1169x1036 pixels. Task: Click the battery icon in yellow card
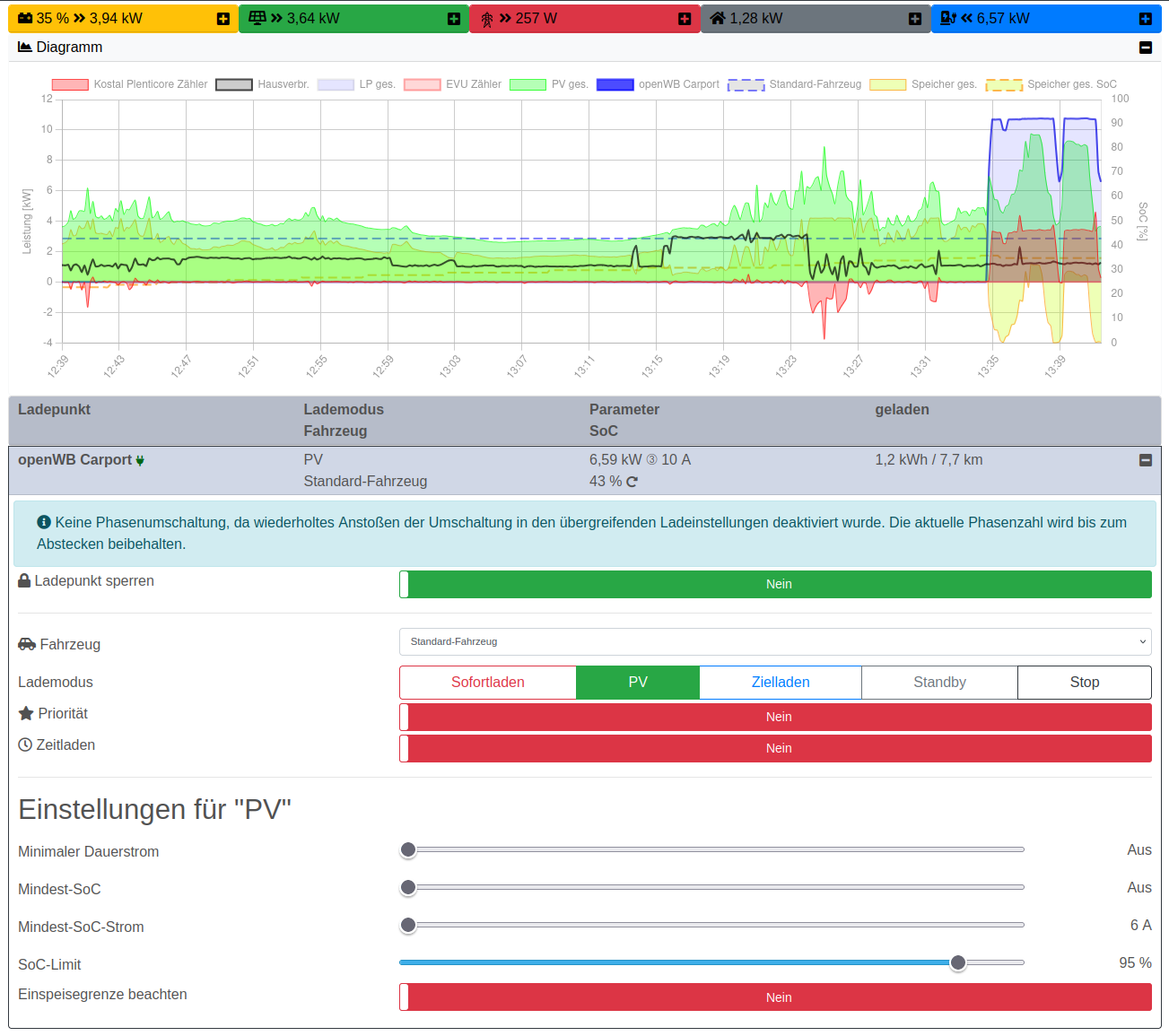[25, 18]
